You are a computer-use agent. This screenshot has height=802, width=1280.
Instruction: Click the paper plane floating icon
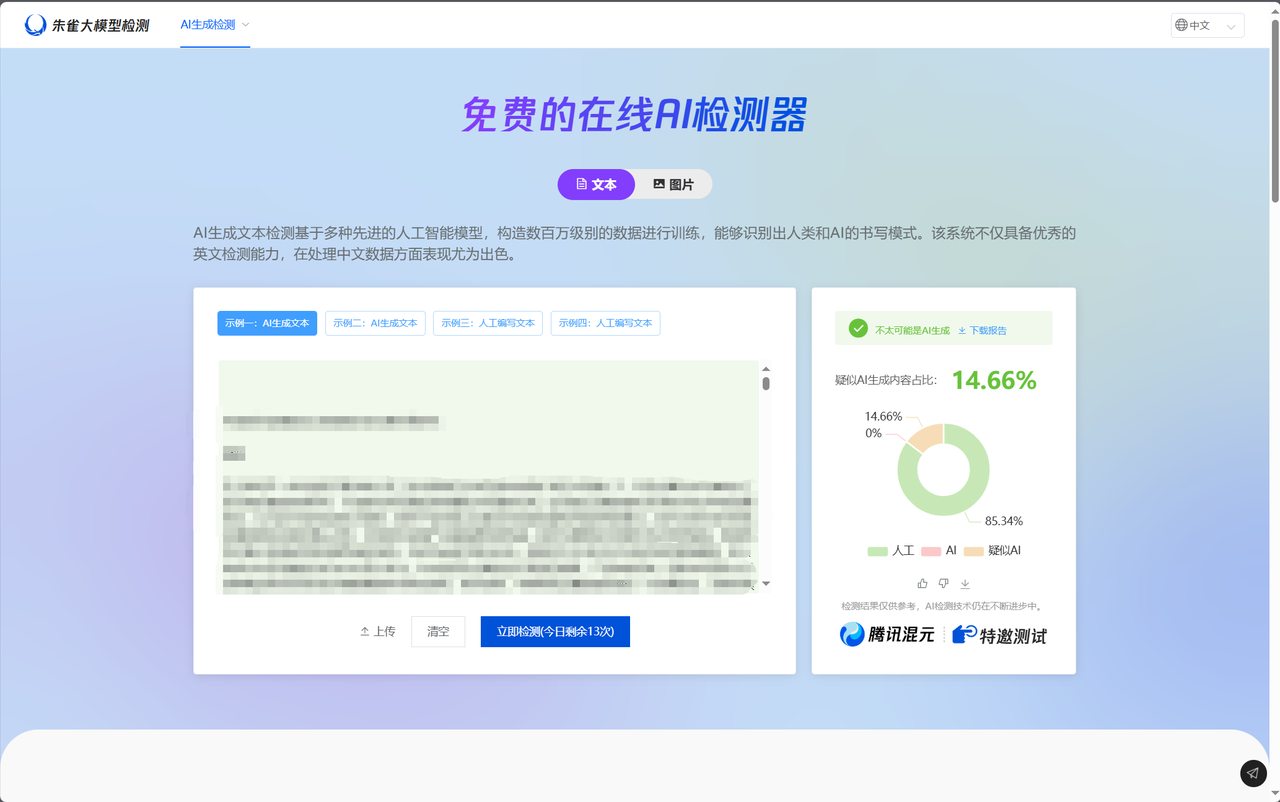click(1253, 773)
